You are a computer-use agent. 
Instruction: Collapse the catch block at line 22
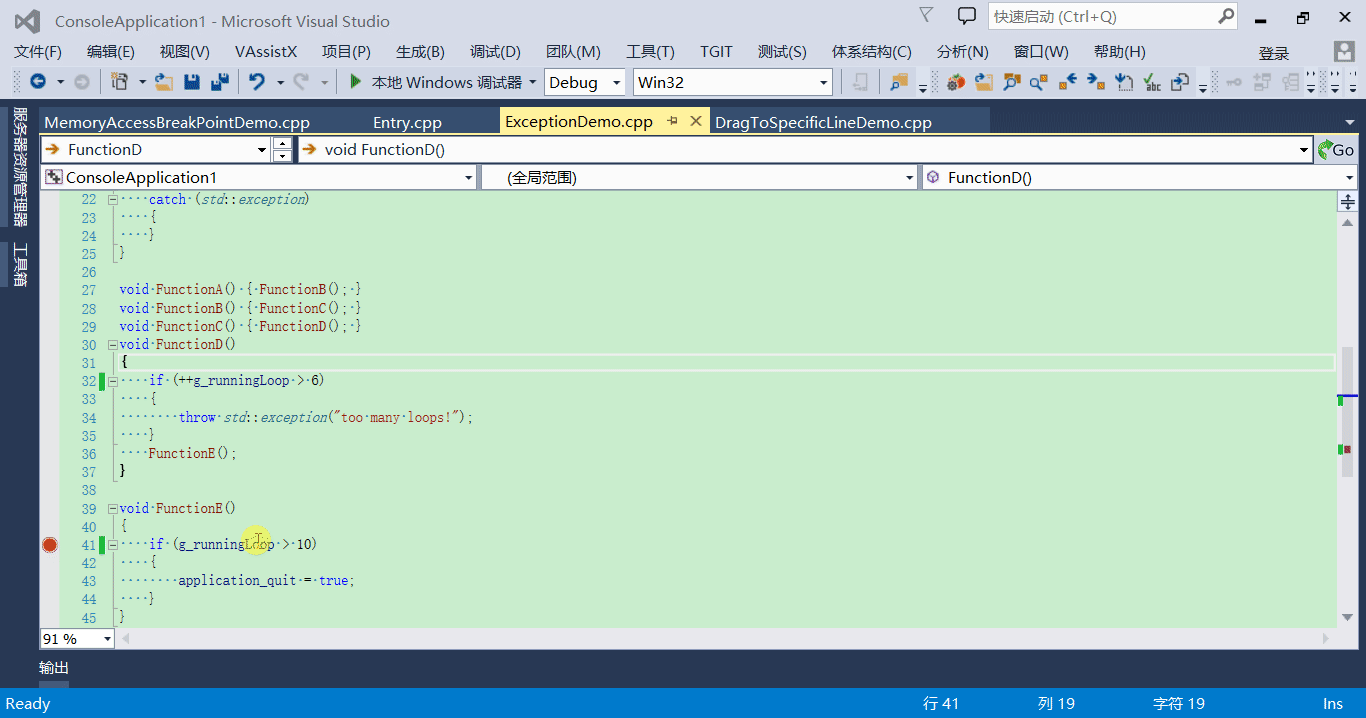(x=112, y=199)
